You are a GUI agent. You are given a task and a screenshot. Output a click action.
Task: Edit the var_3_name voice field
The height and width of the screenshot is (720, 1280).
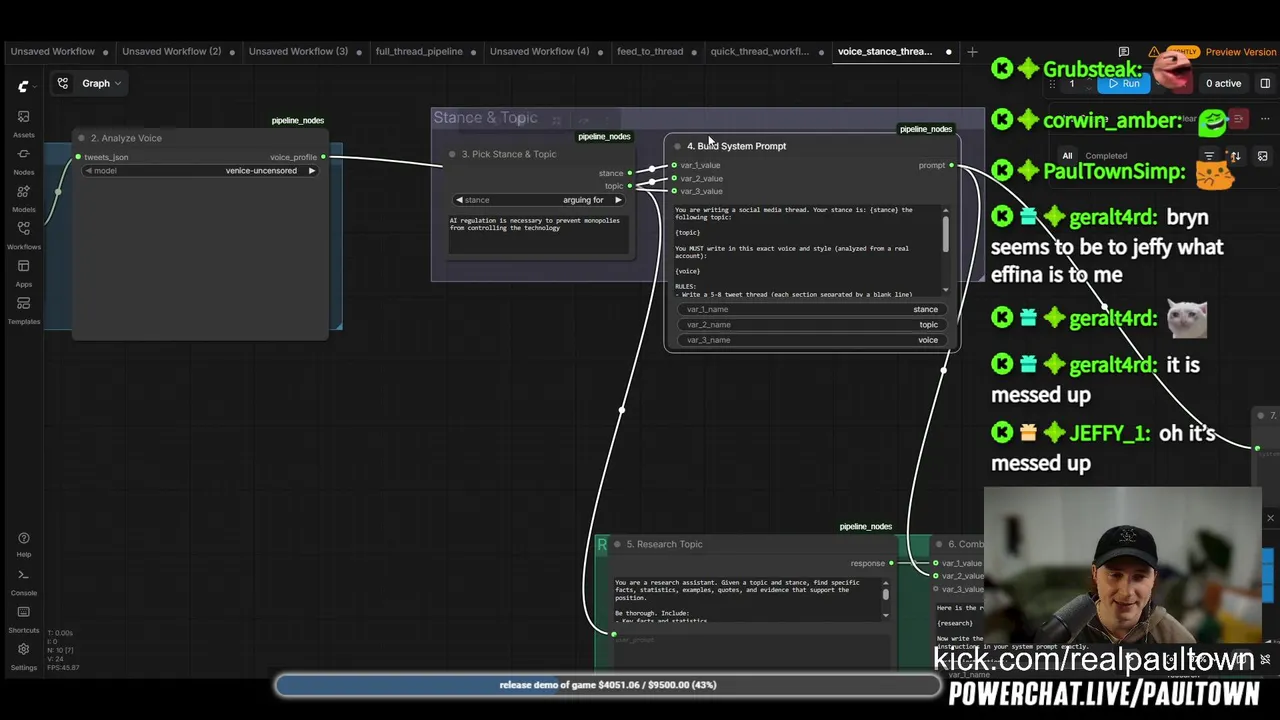pos(810,340)
